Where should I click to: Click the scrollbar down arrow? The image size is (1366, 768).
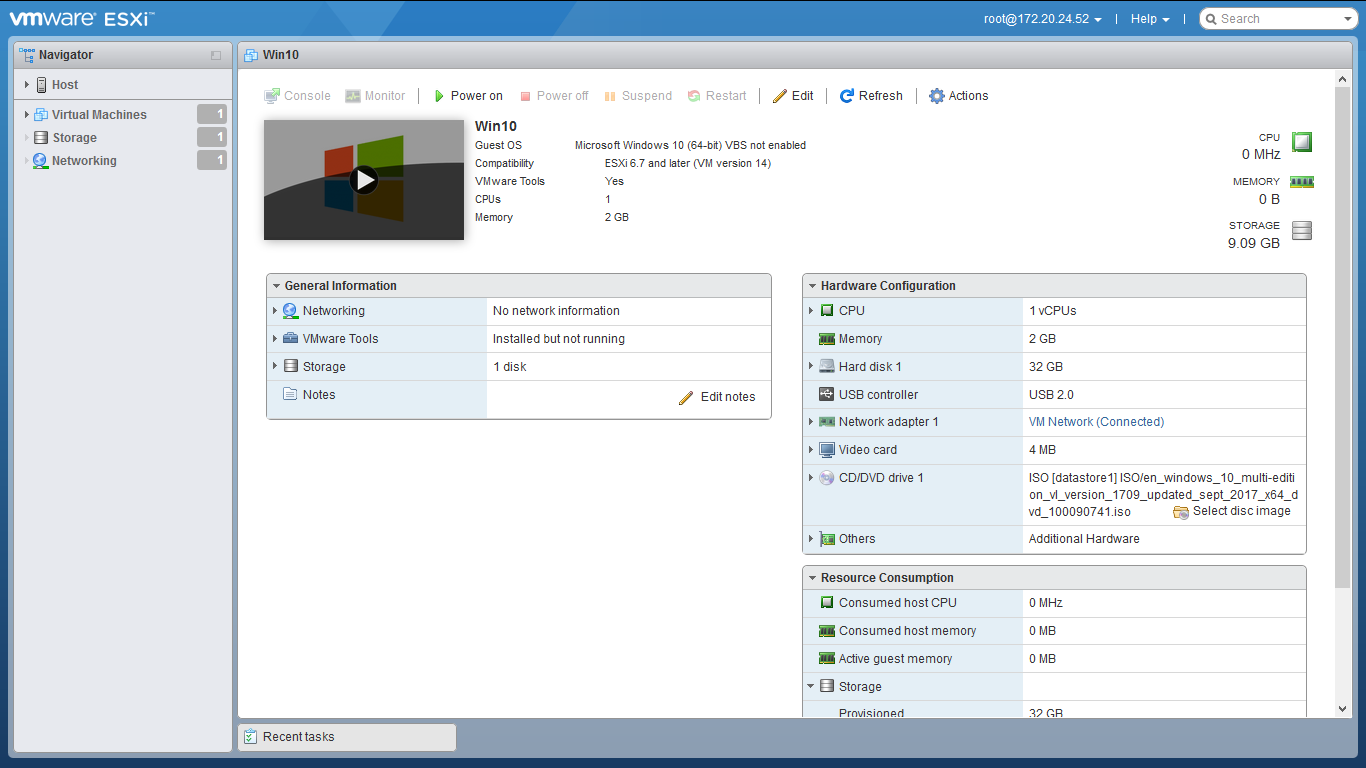[x=1343, y=709]
